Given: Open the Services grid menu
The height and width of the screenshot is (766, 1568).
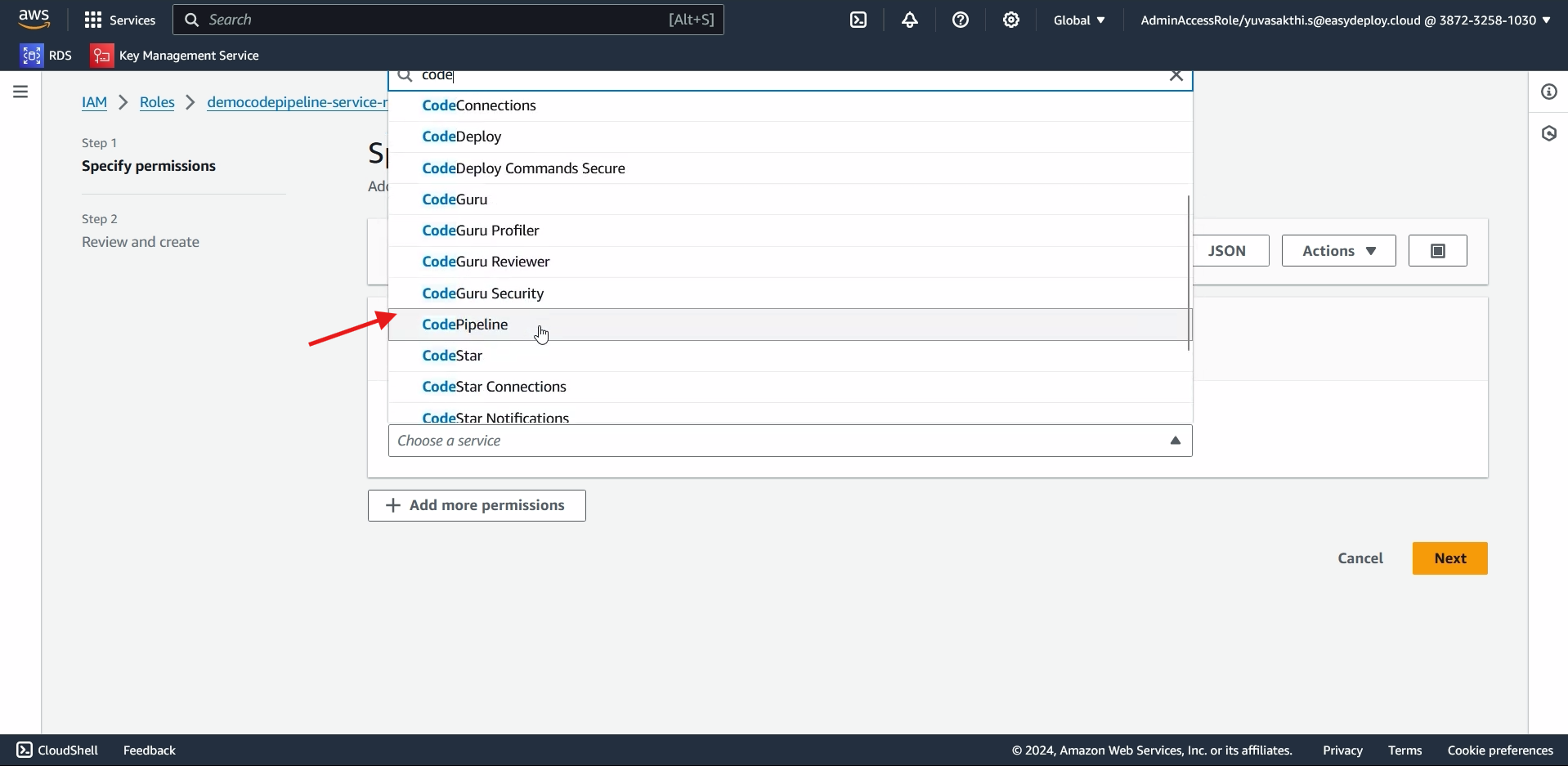Looking at the screenshot, I should pos(119,20).
